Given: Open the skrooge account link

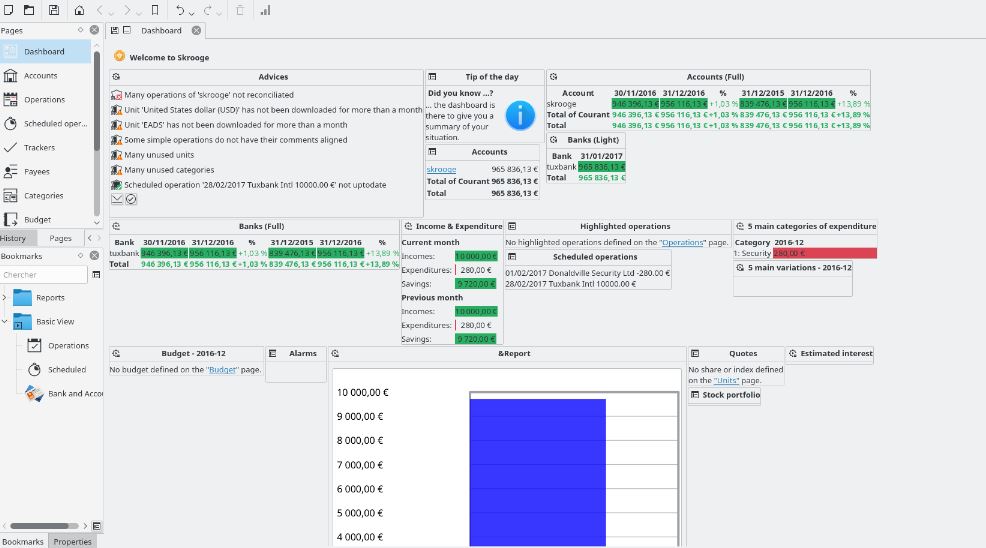Looking at the screenshot, I should coord(441,169).
